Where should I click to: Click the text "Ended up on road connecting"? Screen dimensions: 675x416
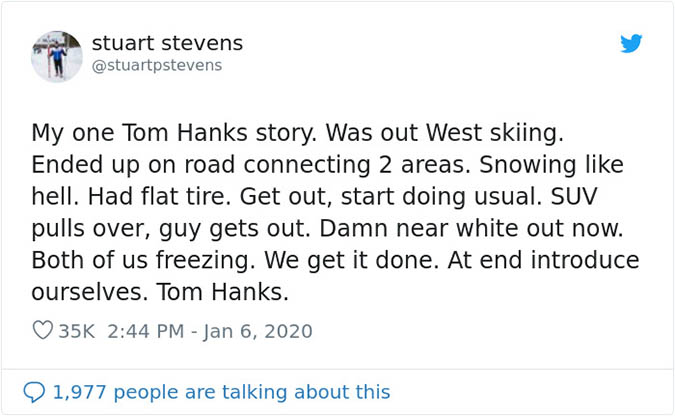pyautogui.click(x=167, y=165)
